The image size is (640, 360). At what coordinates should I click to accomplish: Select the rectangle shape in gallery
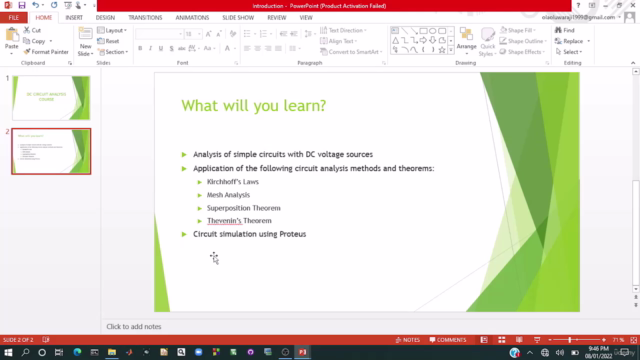(424, 31)
